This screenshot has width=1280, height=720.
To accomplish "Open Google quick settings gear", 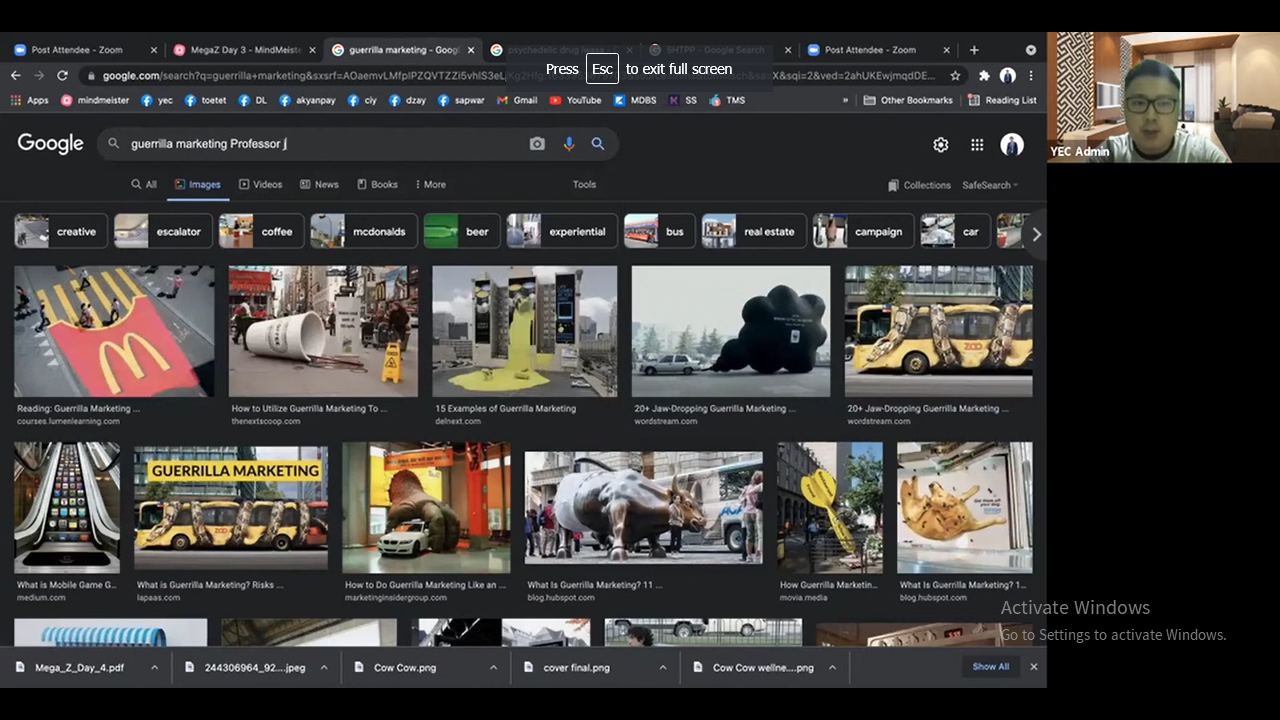I will click(940, 145).
